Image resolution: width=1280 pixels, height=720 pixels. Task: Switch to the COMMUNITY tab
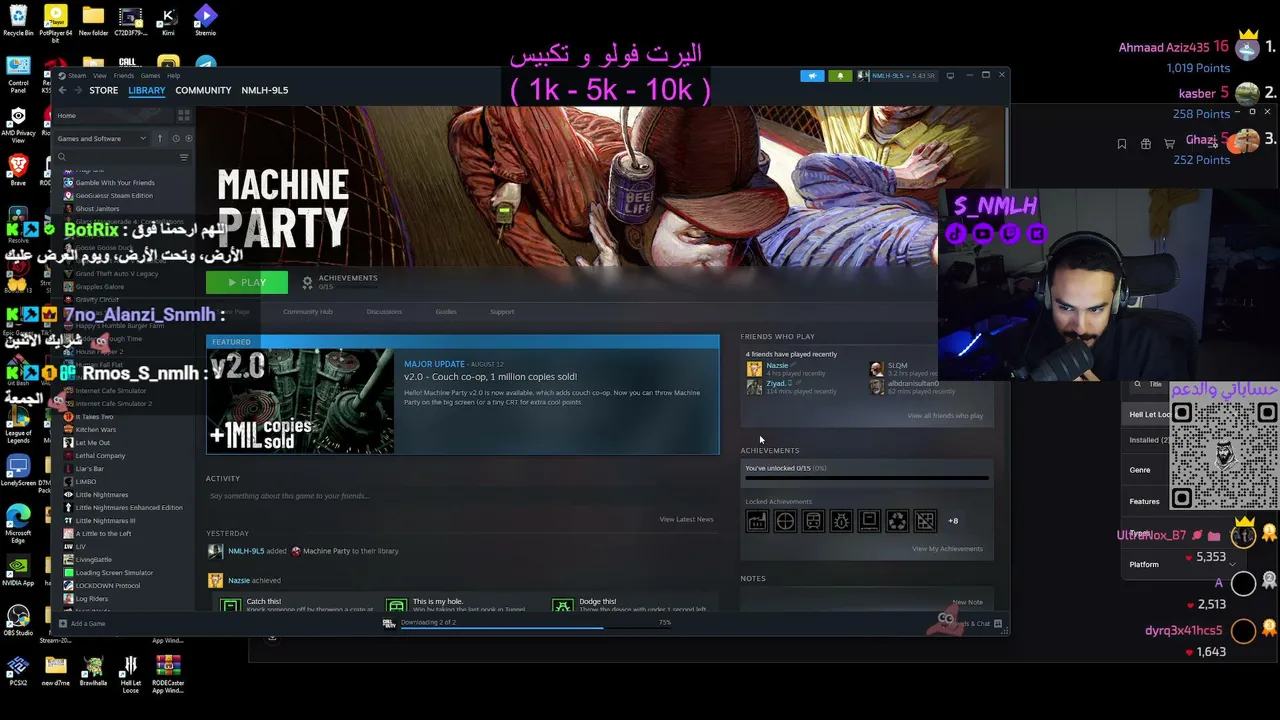203,90
